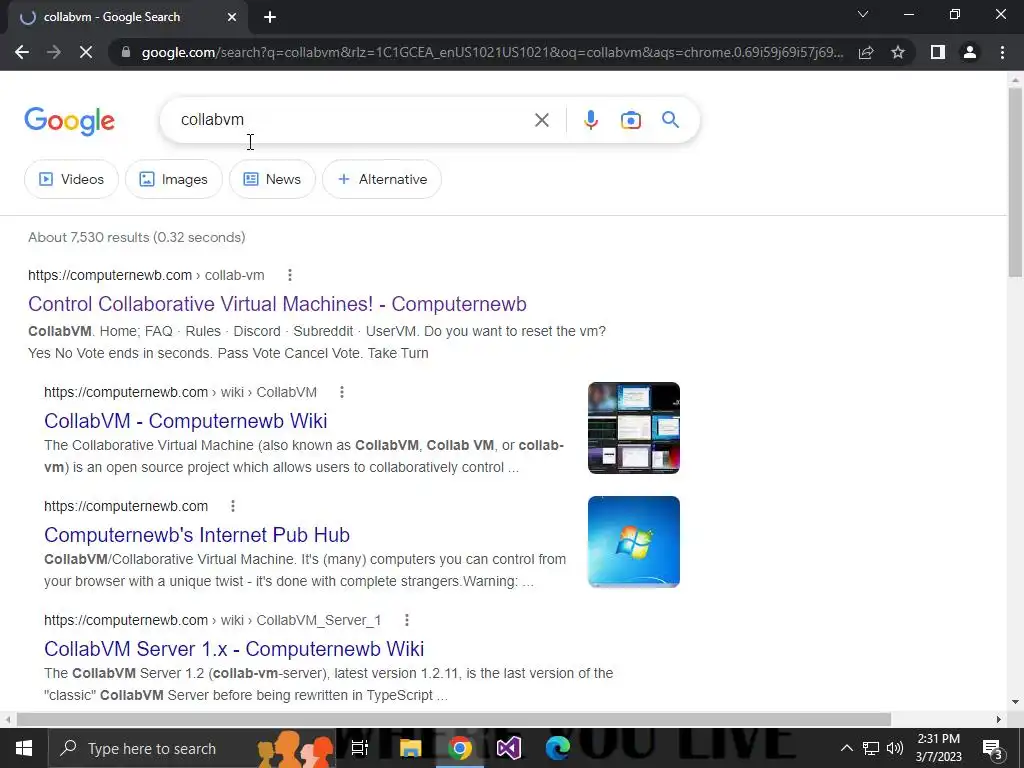Open Control Collaborative Virtual Machines result
Image resolution: width=1024 pixels, height=768 pixels.
[277, 304]
